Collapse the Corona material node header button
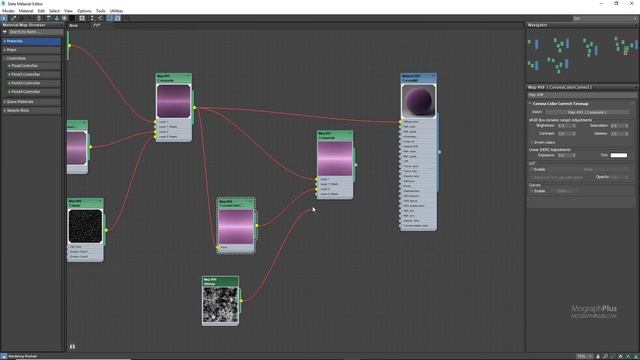 pyautogui.click(x=433, y=76)
